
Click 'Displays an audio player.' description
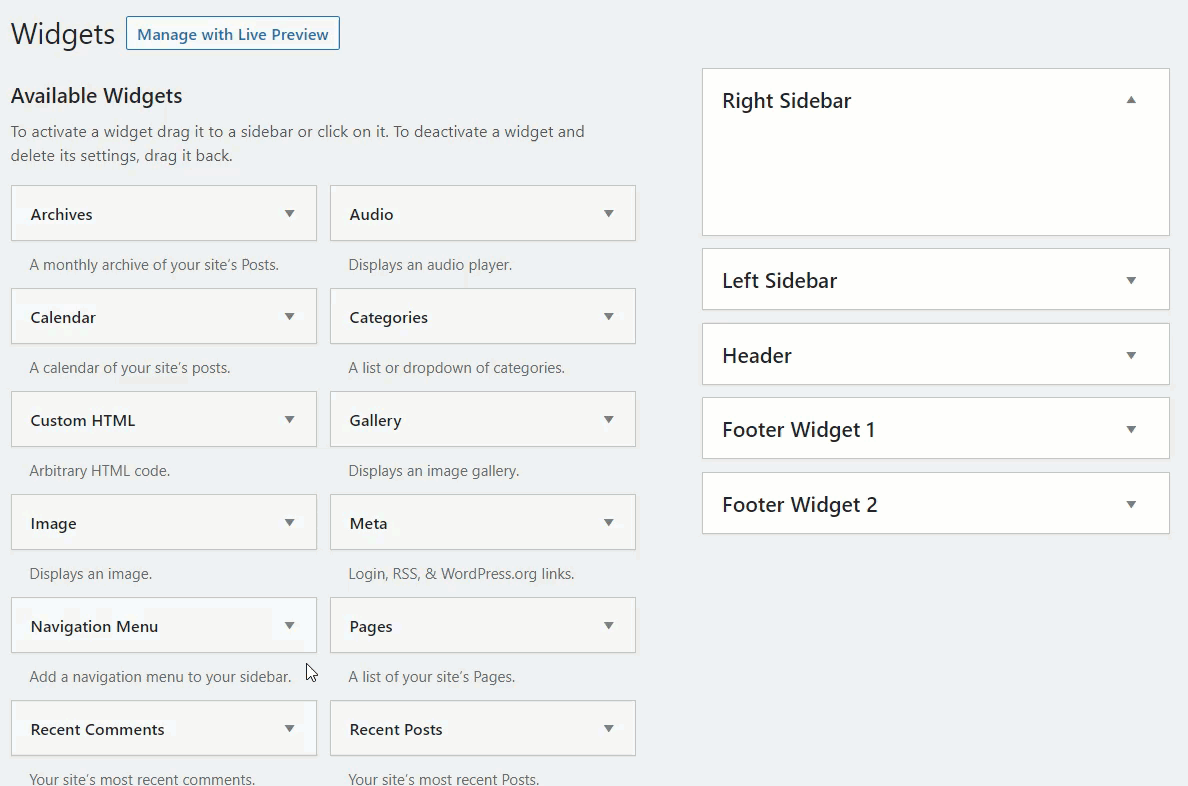[x=430, y=265]
